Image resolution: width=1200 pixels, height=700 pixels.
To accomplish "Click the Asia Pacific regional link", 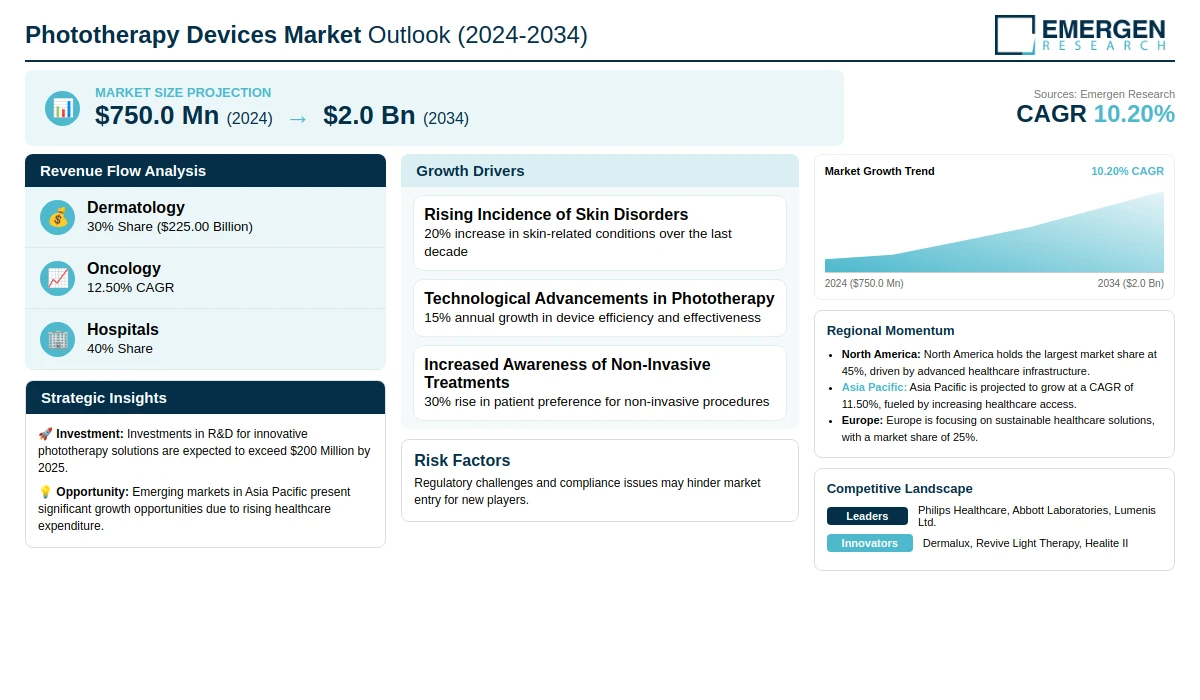I will pyautogui.click(x=874, y=387).
